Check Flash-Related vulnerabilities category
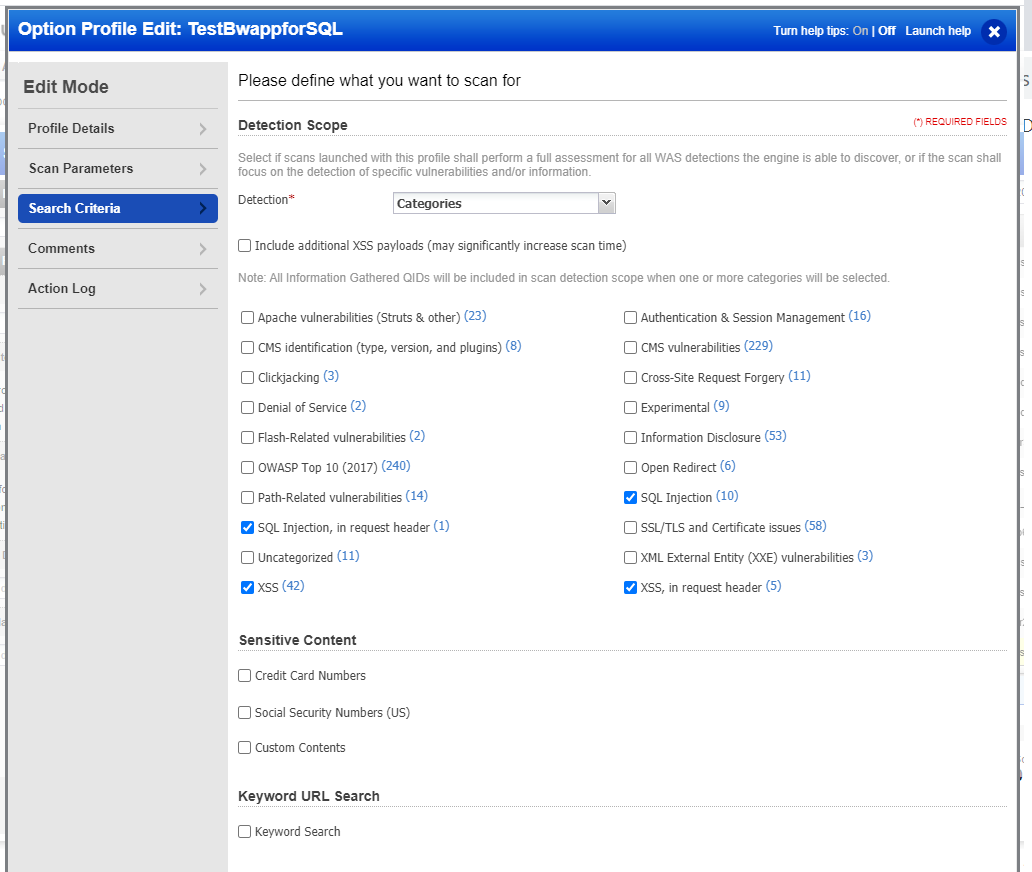Viewport: 1032px width, 872px height. click(247, 438)
